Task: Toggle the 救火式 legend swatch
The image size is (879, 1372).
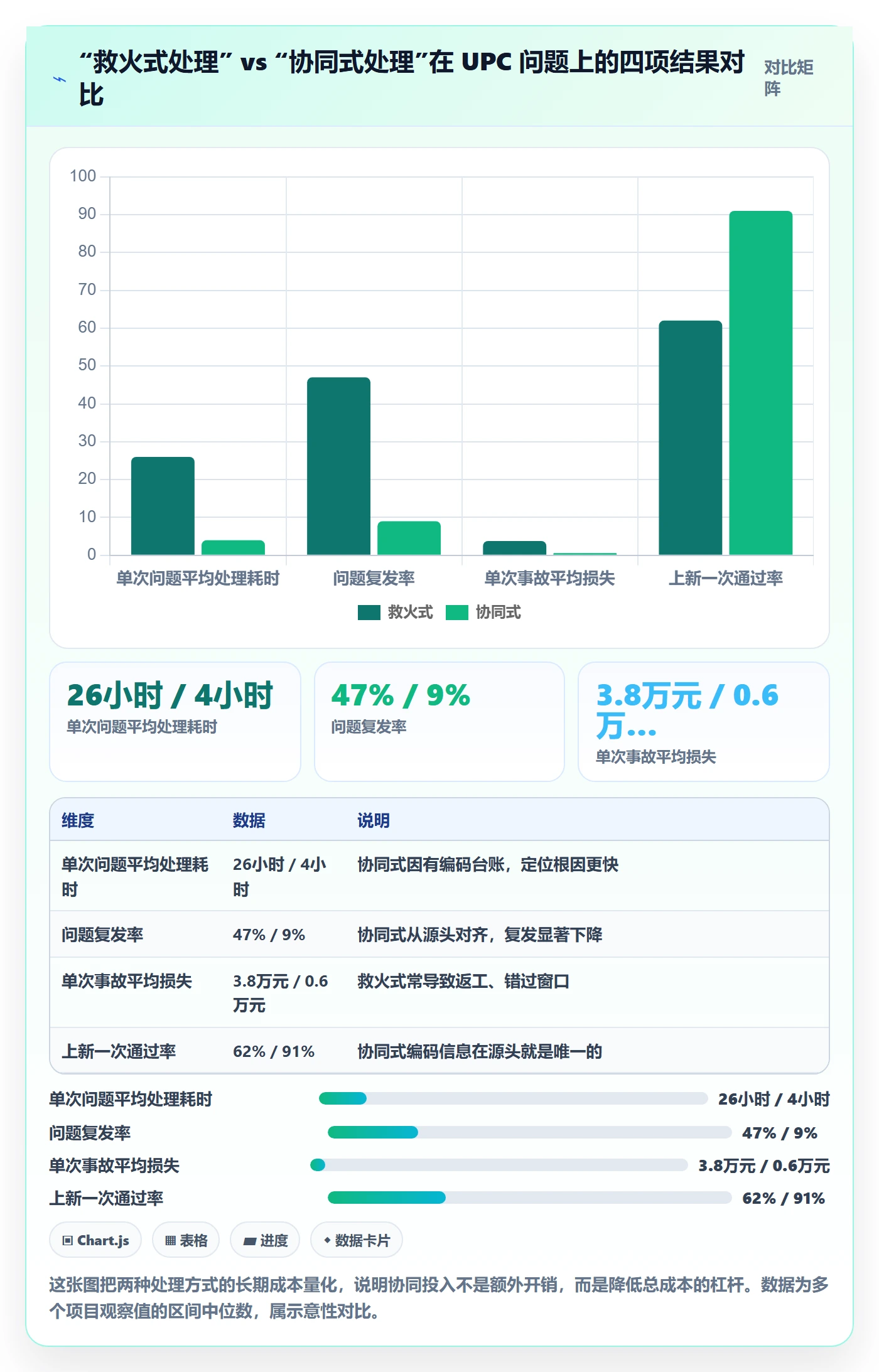Action: coord(369,612)
